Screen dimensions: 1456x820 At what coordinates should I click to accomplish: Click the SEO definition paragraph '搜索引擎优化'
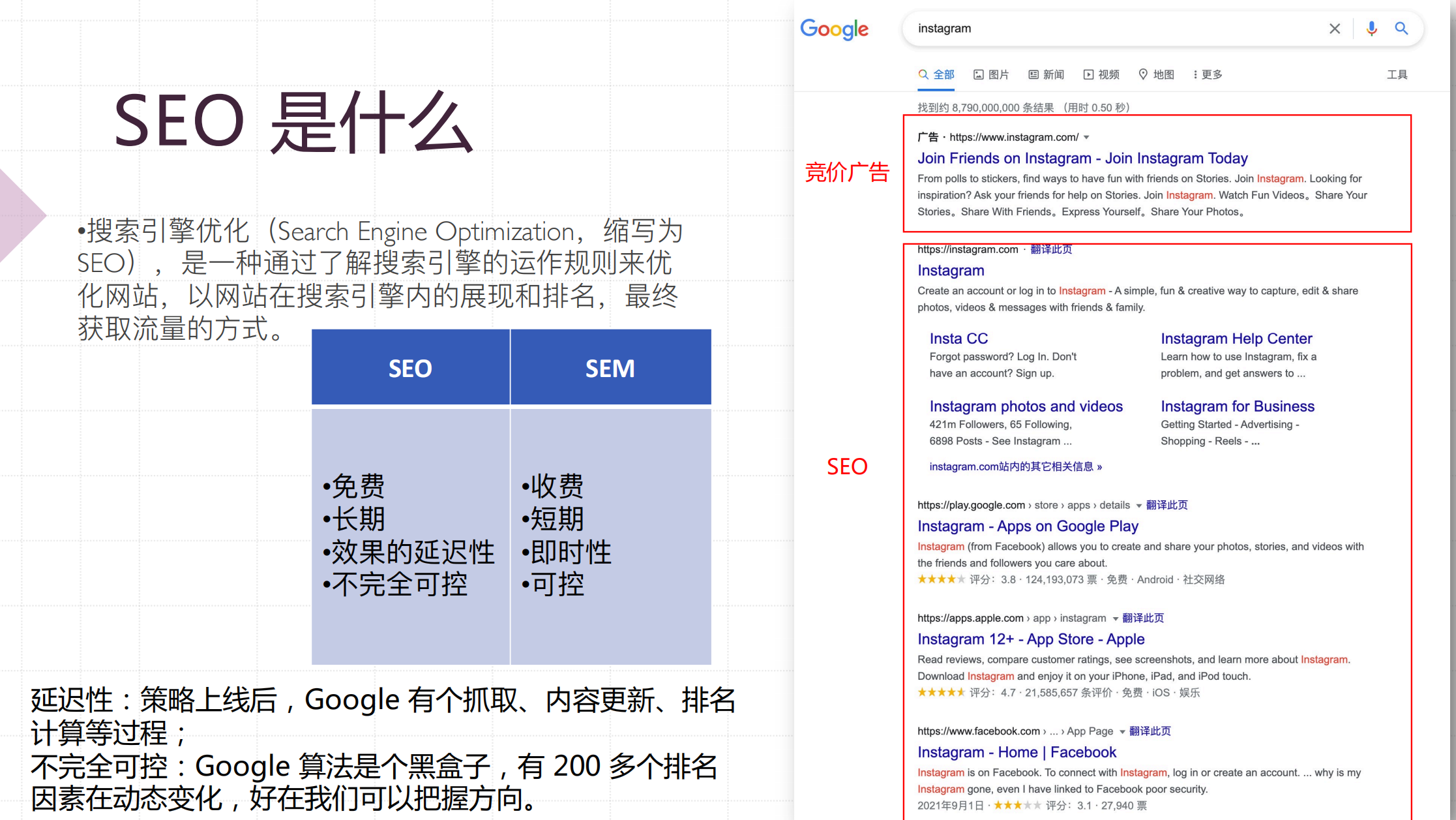(x=379, y=279)
